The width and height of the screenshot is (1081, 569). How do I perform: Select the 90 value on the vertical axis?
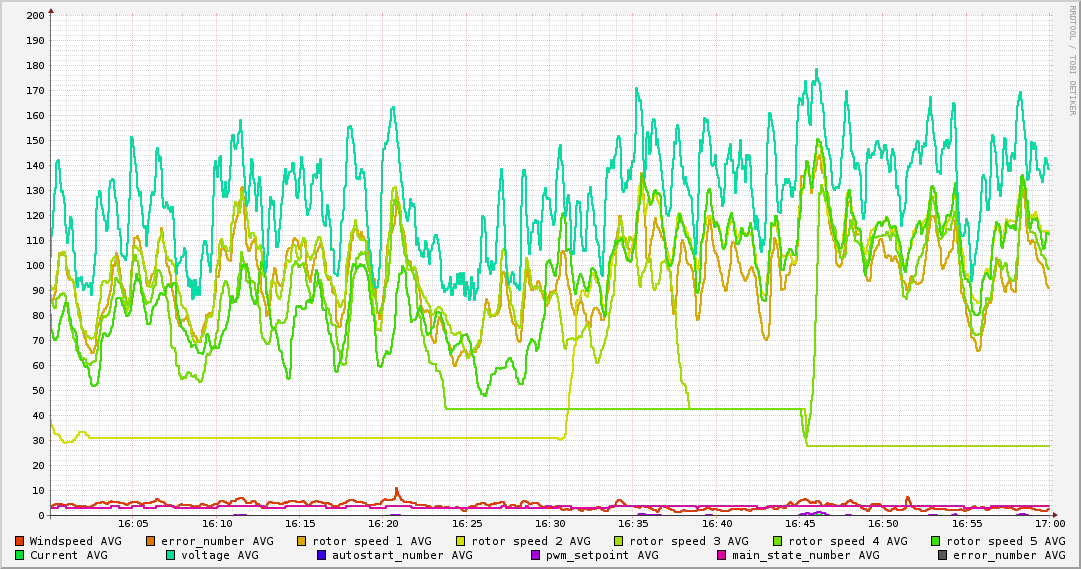click(38, 290)
